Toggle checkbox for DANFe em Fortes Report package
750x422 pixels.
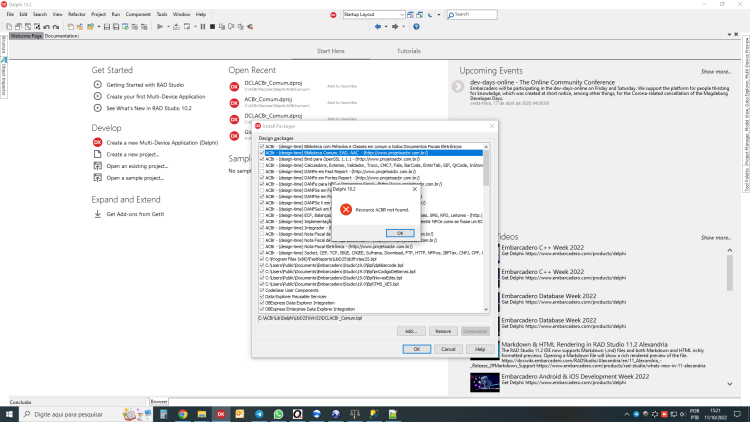tap(262, 178)
